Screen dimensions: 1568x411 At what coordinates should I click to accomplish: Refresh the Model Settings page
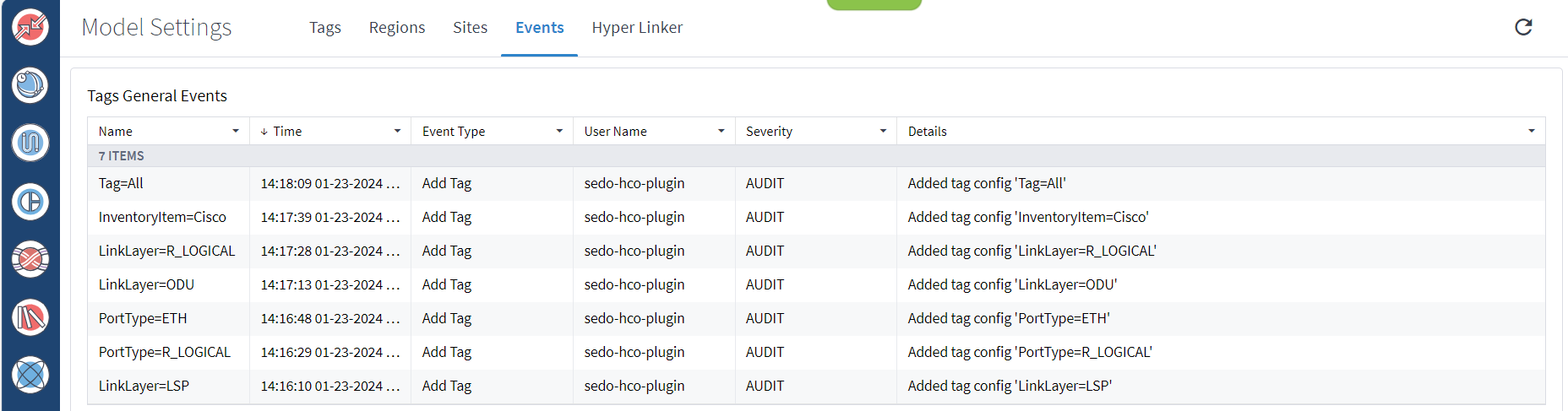[1523, 27]
